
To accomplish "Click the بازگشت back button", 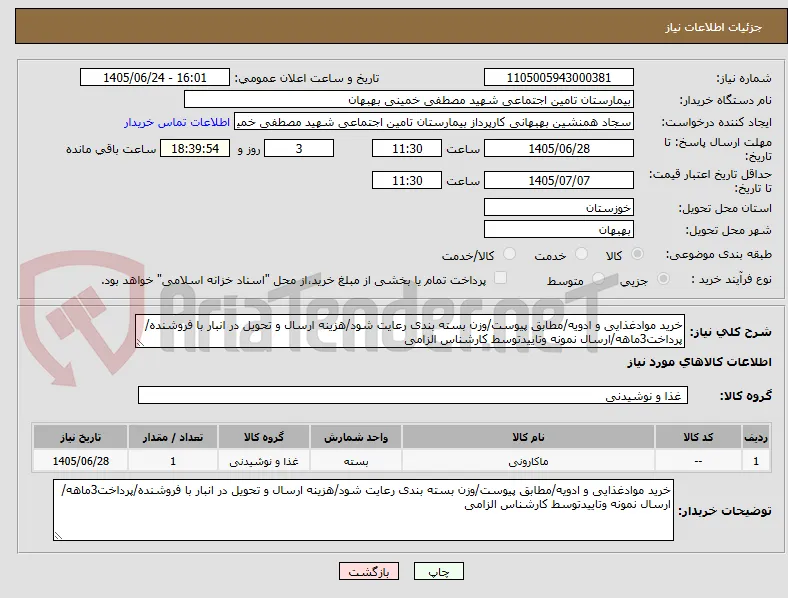I will pos(369,571).
